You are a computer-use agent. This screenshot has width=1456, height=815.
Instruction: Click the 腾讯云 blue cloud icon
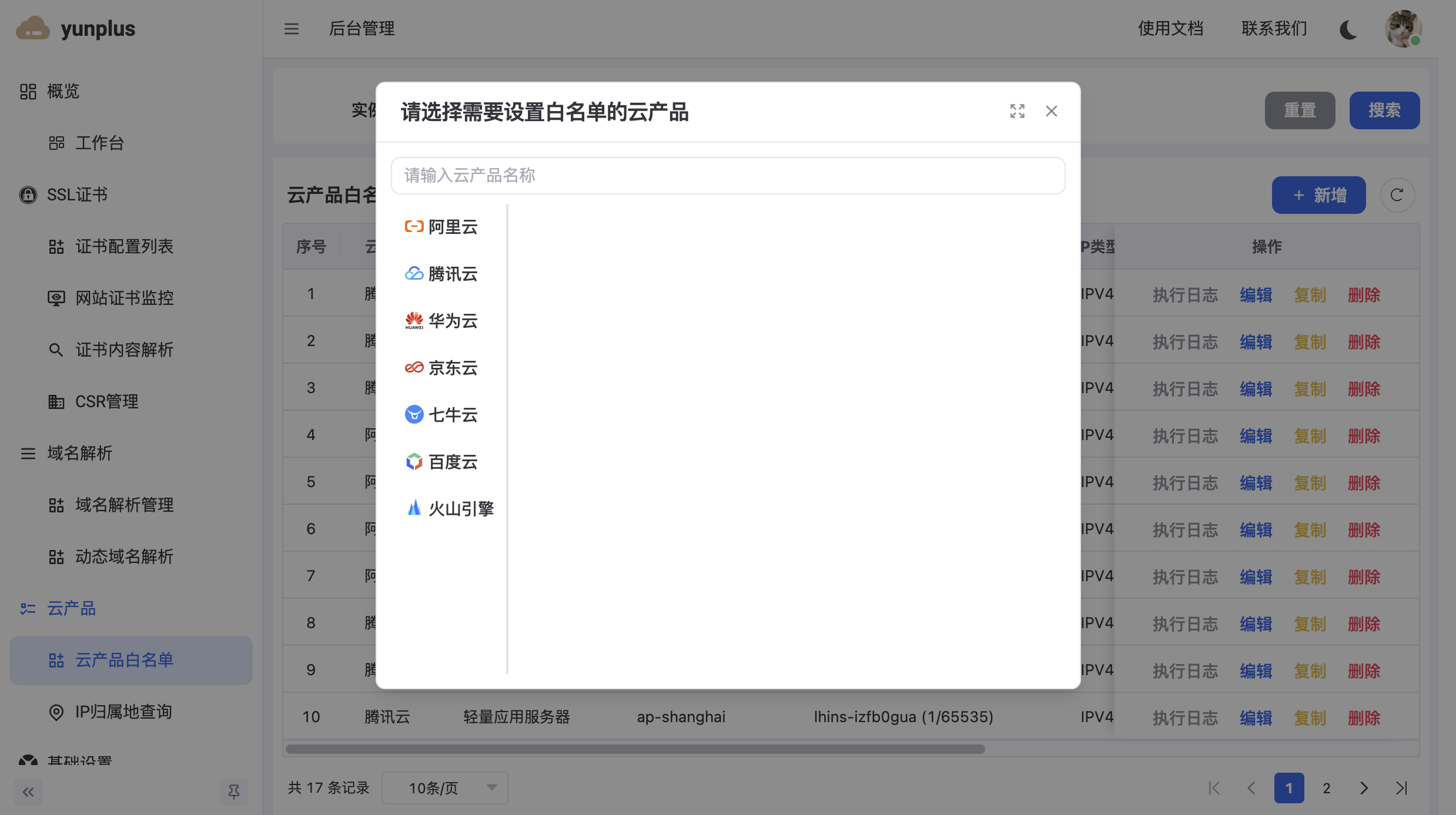[x=414, y=274]
